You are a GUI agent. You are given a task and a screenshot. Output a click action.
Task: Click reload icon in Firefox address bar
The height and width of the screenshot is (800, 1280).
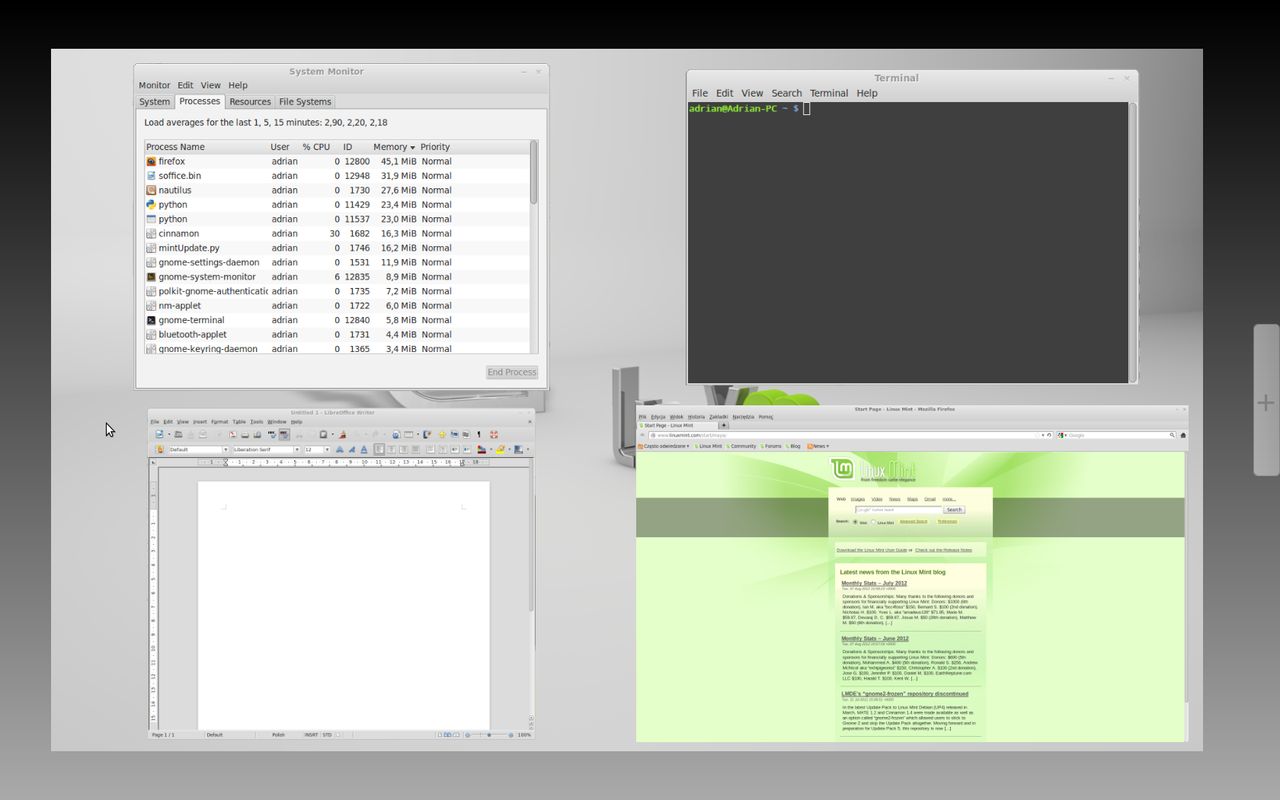(x=1049, y=435)
